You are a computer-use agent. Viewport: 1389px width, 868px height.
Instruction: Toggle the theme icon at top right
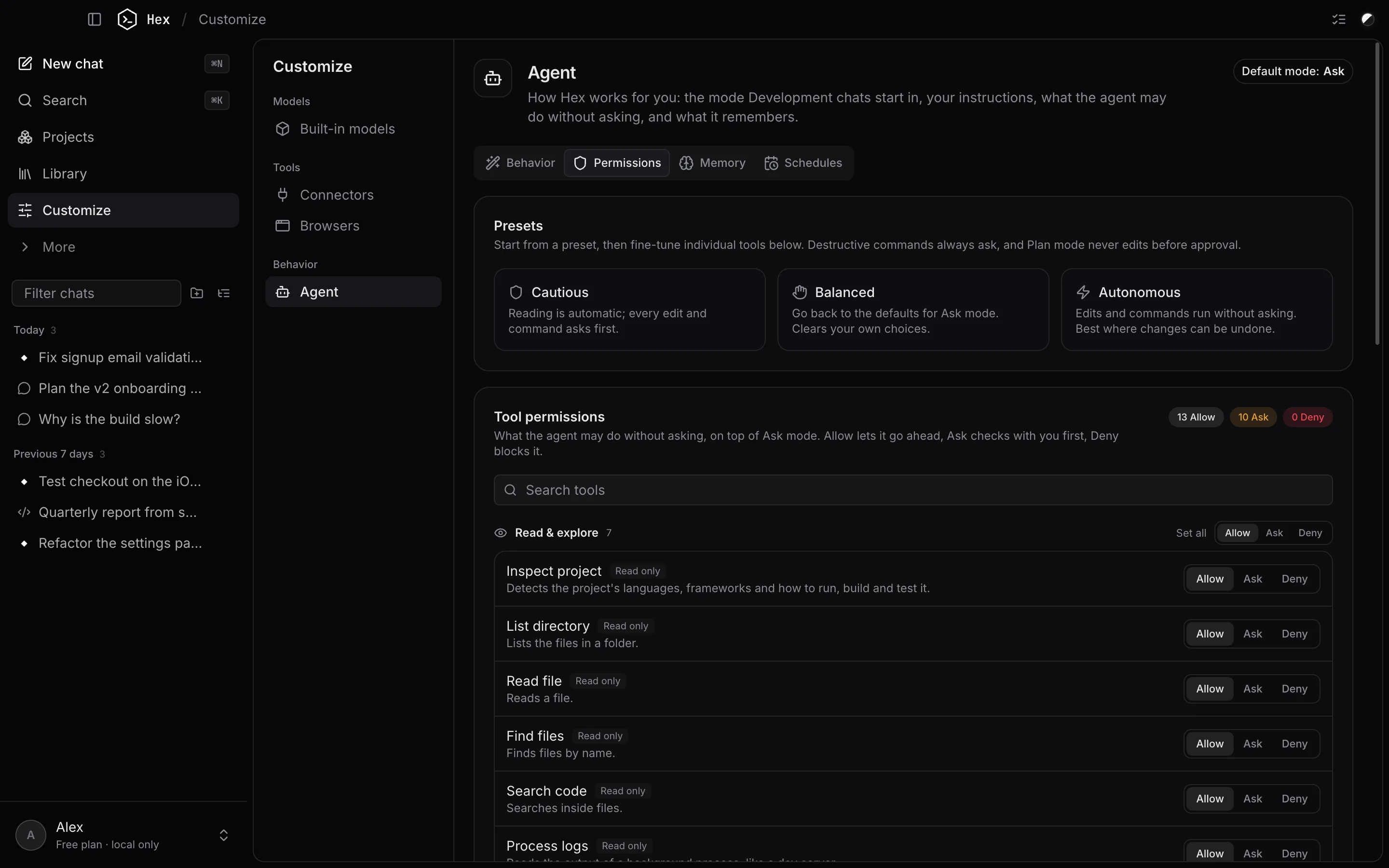point(1368,19)
